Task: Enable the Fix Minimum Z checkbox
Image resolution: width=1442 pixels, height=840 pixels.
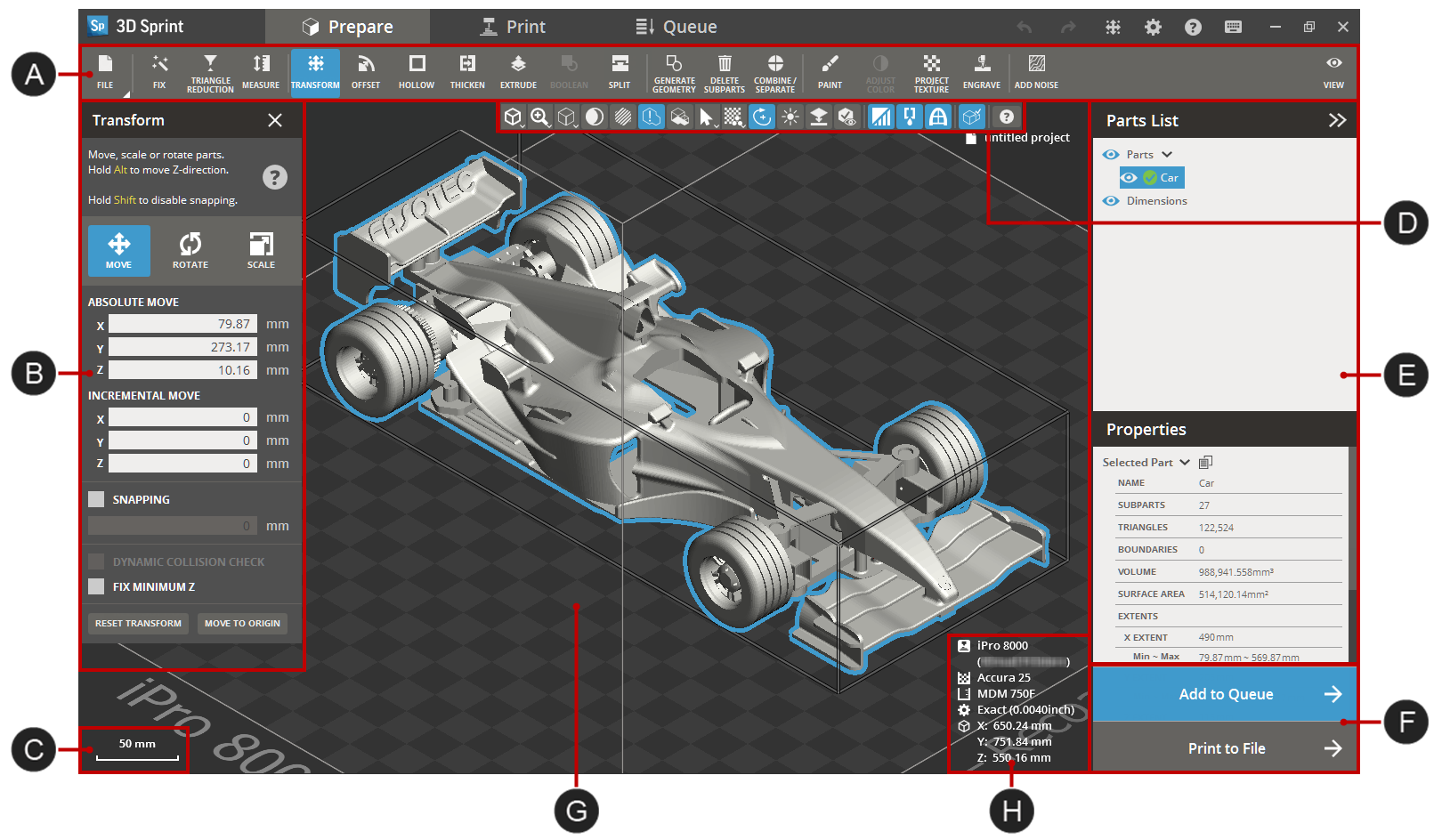Action: pos(96,586)
